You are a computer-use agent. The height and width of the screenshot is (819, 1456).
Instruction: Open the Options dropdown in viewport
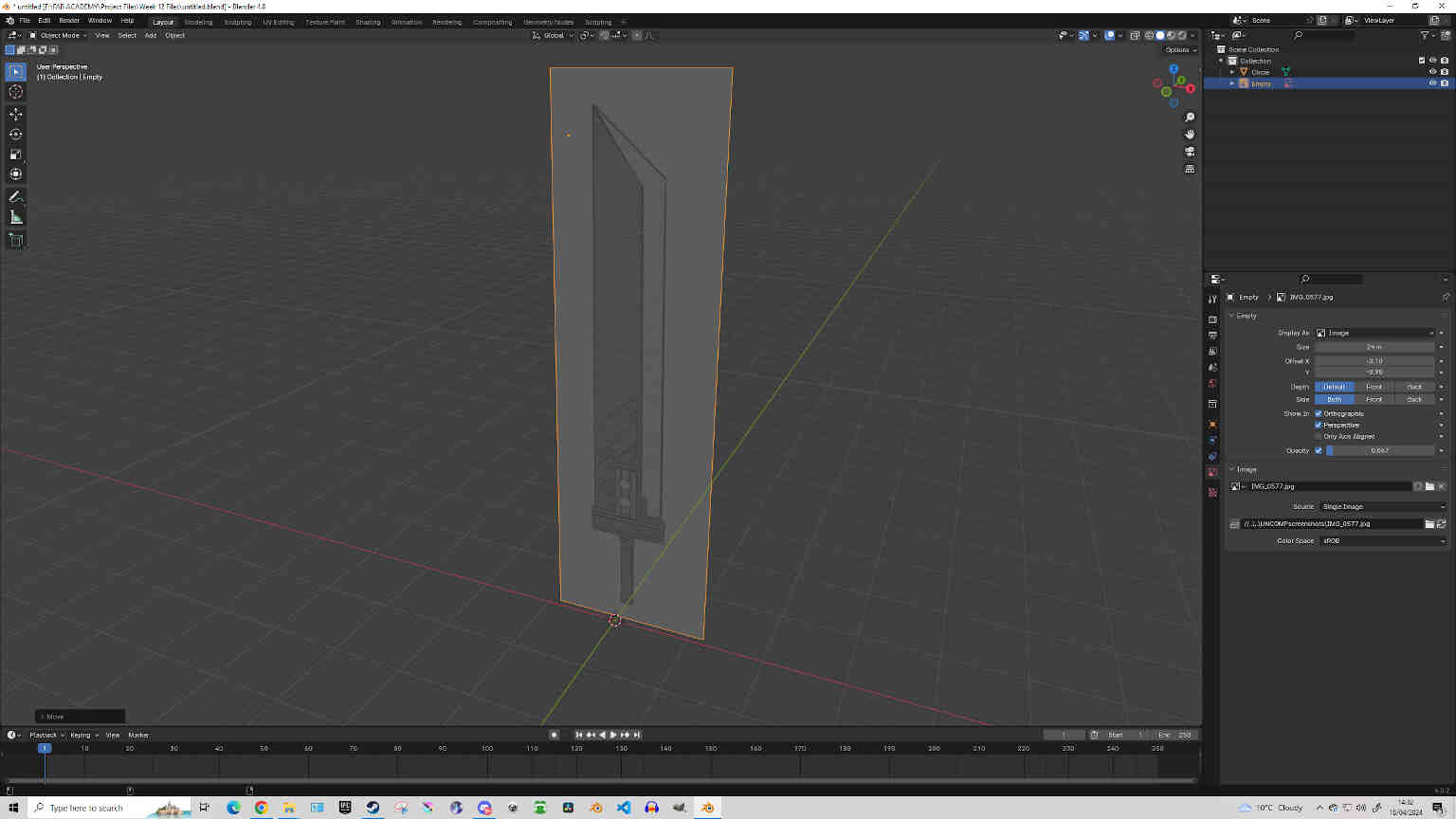coord(1180,49)
